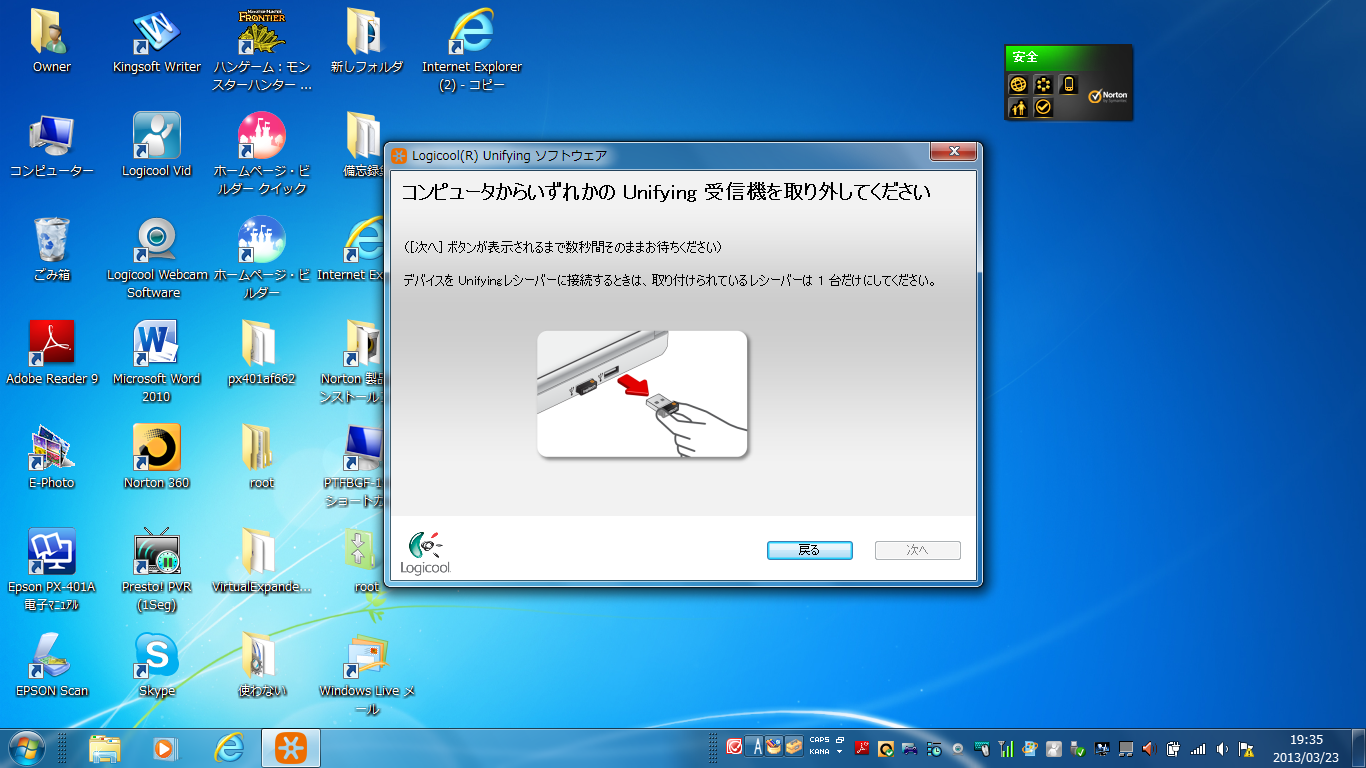Screen dimensions: 1366x768
Task: Click the USB receiver removal illustration
Action: tap(642, 394)
